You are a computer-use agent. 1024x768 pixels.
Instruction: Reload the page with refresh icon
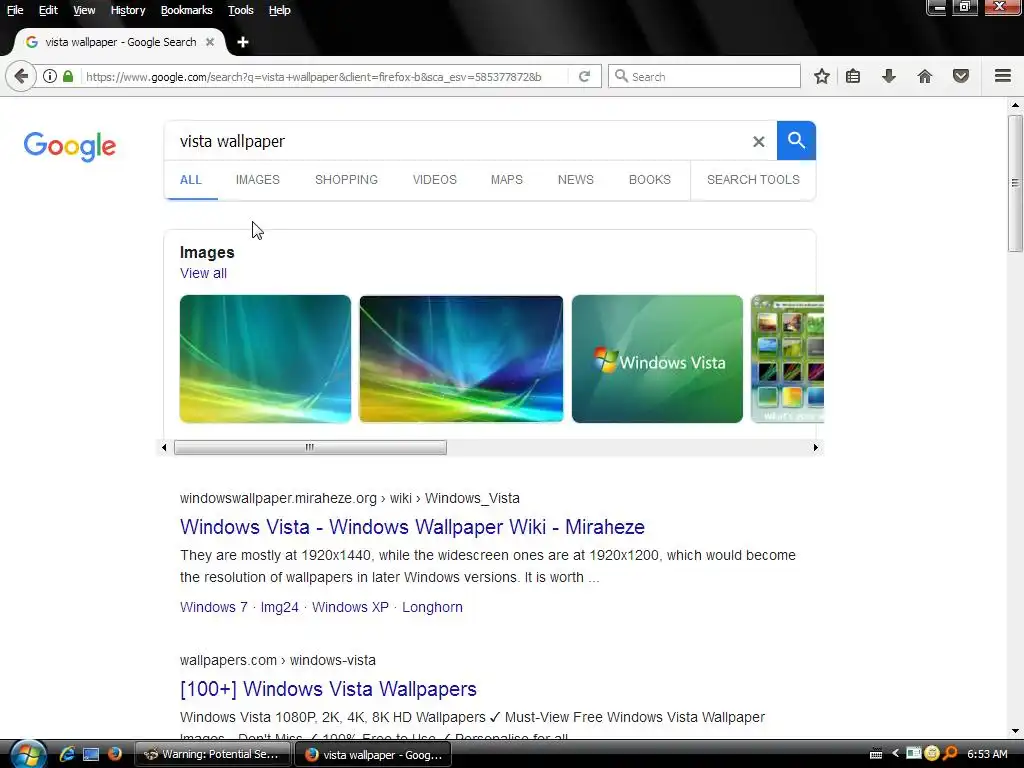pyautogui.click(x=584, y=76)
